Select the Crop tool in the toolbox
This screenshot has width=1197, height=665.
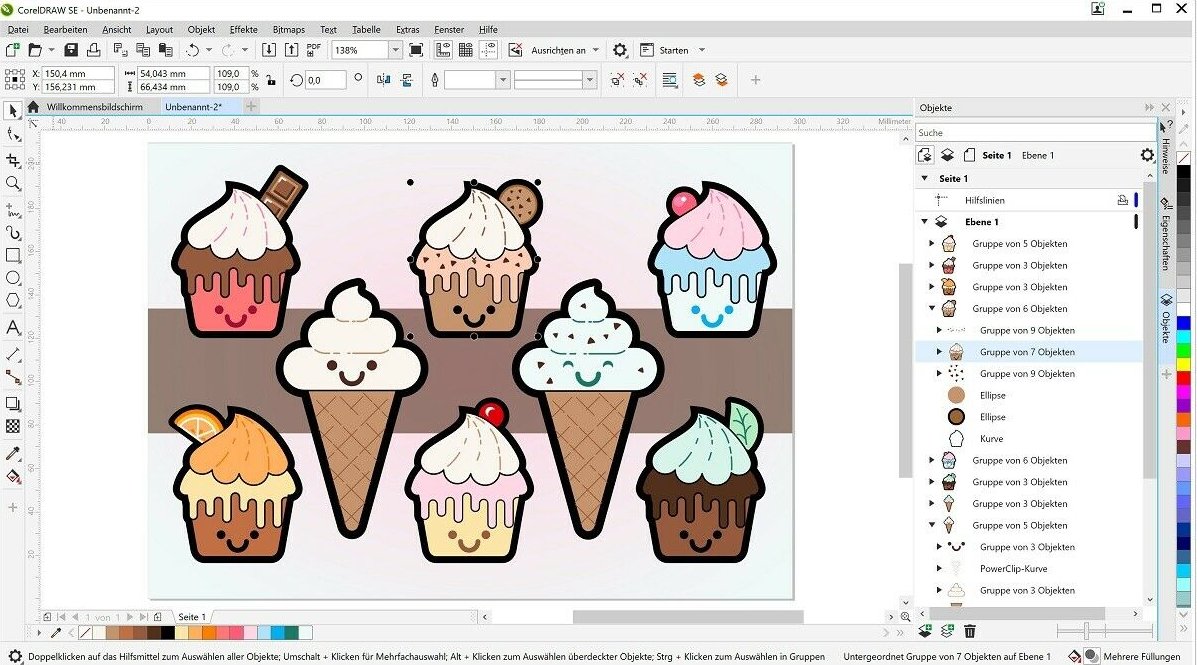click(x=13, y=160)
